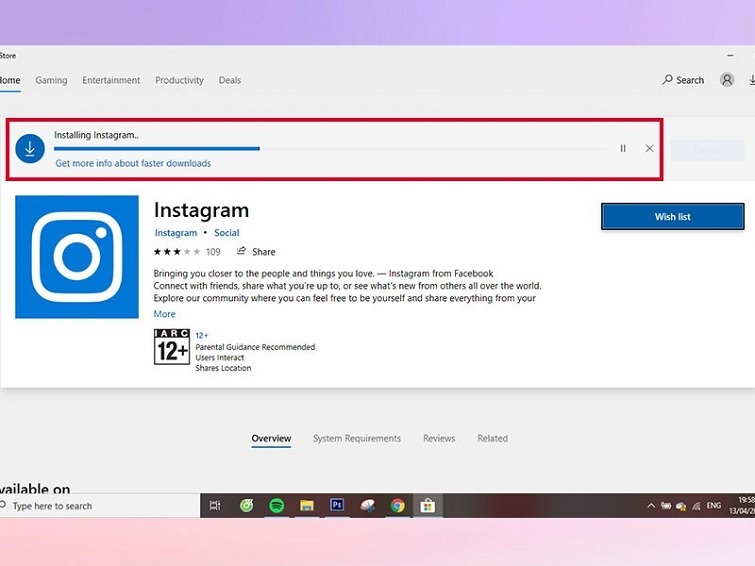Click the IARC 12+ rating badge

click(172, 347)
